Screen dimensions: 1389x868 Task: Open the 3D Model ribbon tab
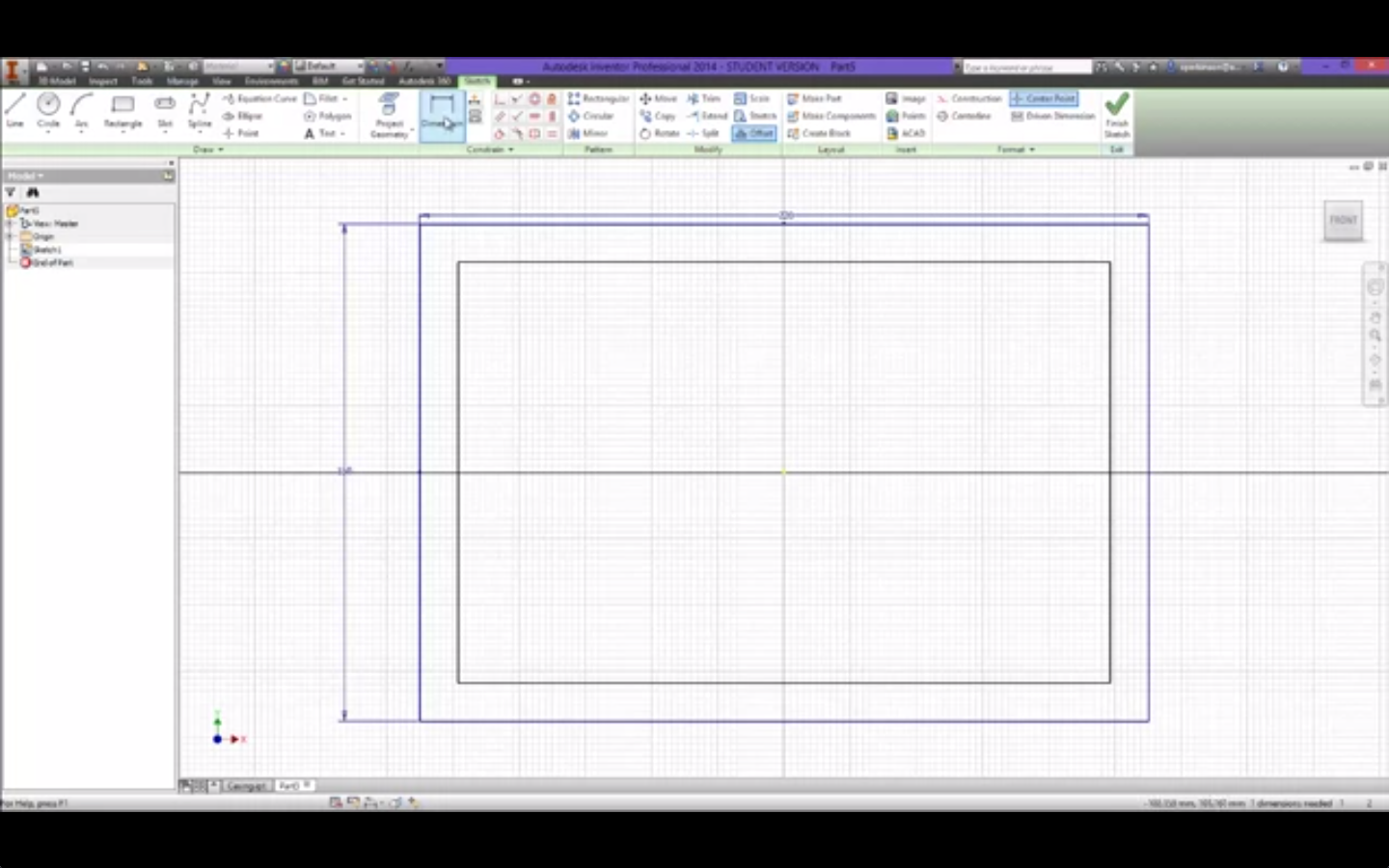[56, 81]
